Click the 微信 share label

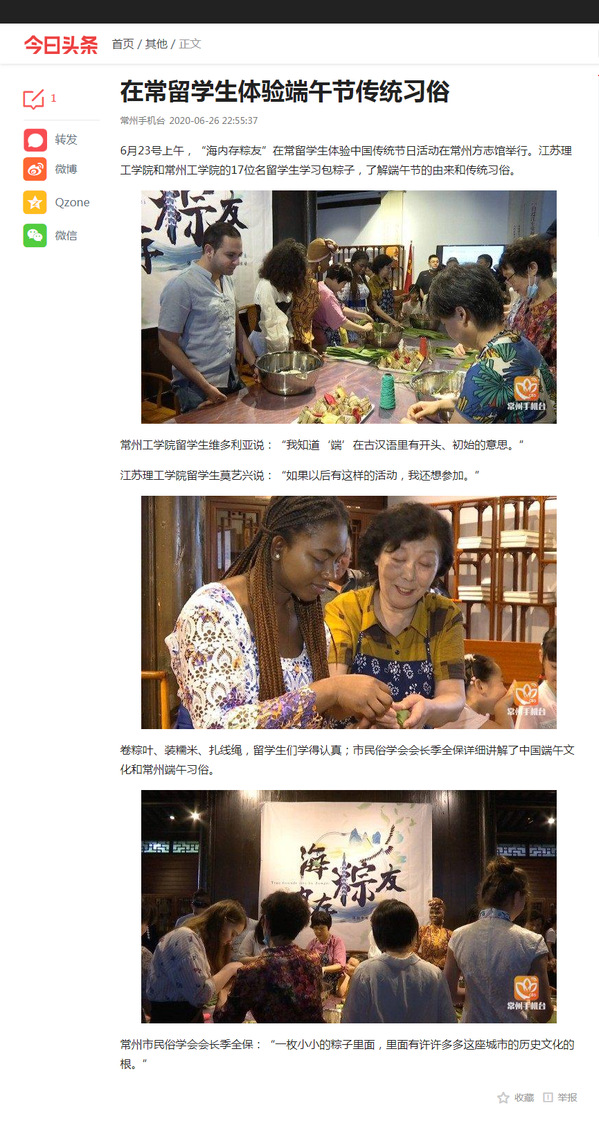pyautogui.click(x=66, y=235)
